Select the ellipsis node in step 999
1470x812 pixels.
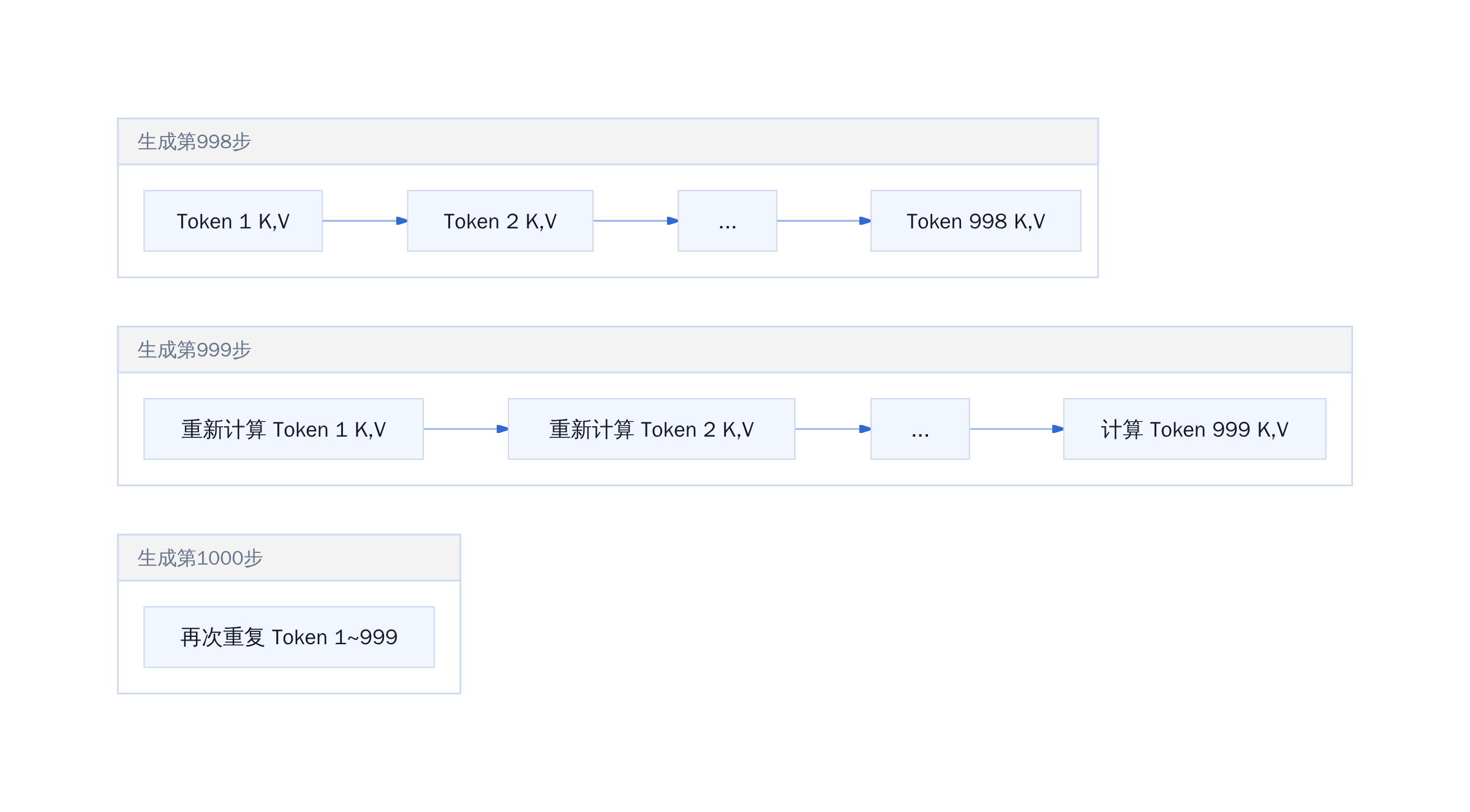click(x=920, y=429)
